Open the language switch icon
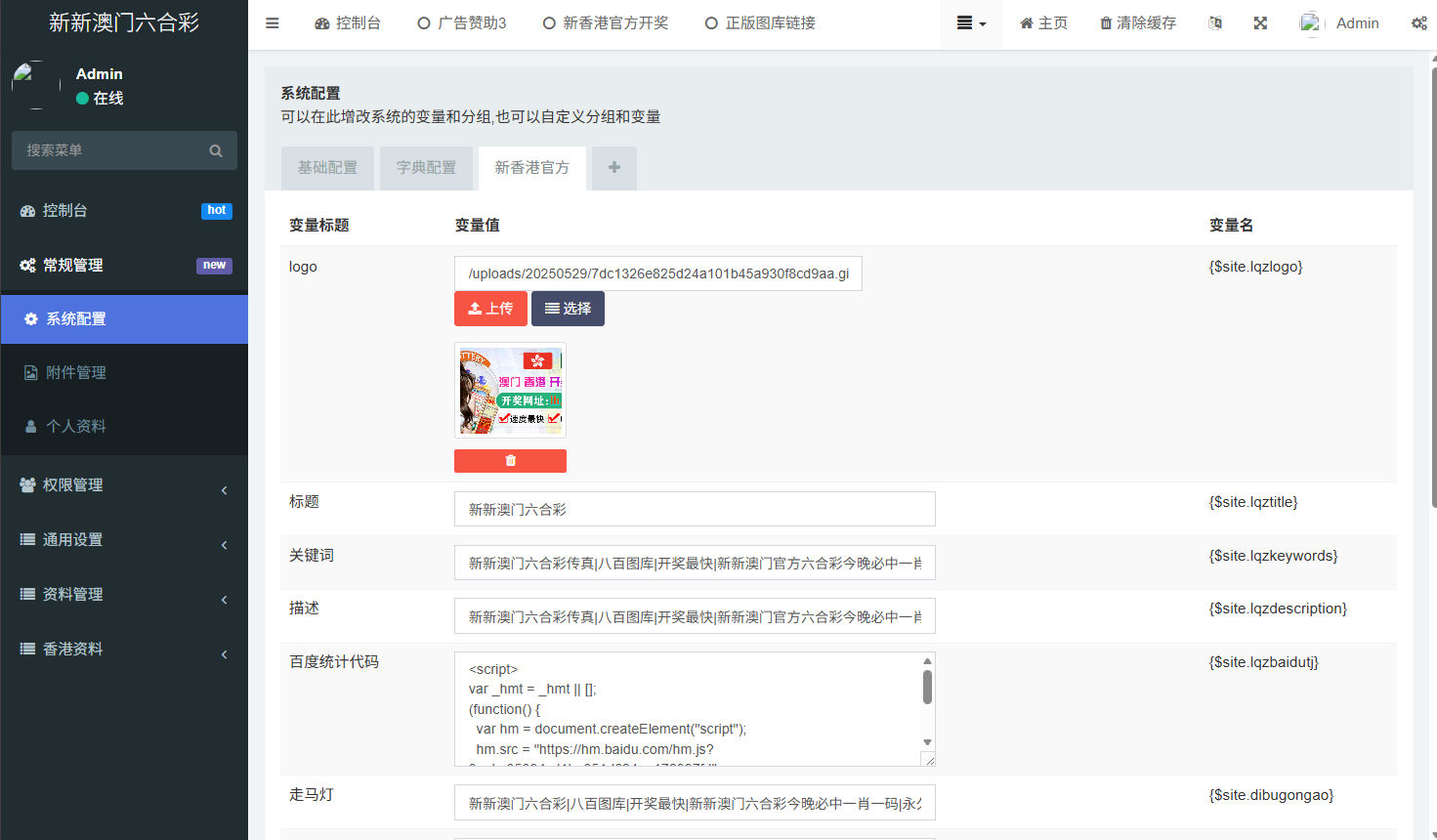This screenshot has width=1437, height=840. point(1215,23)
